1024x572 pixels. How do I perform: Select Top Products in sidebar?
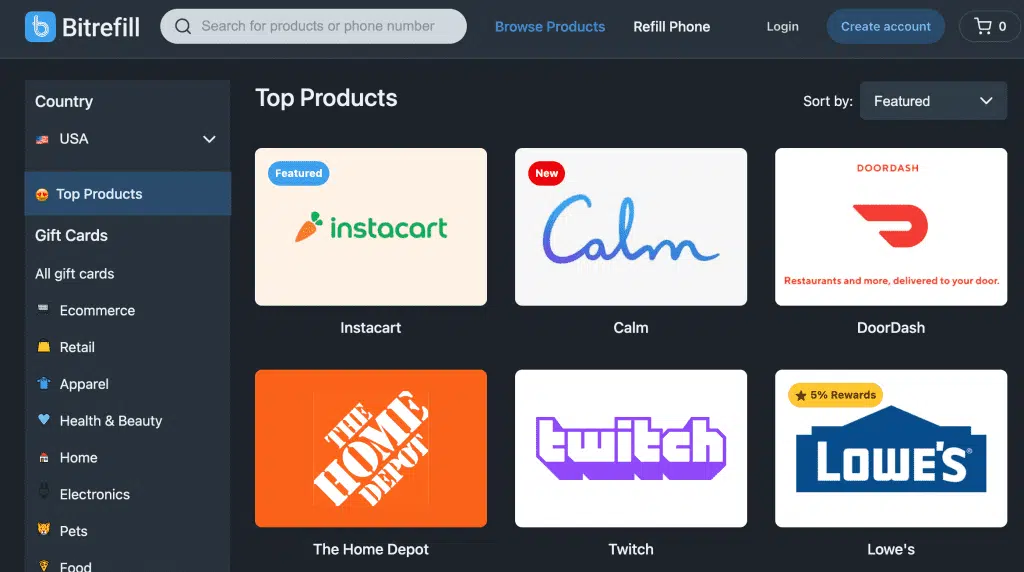pos(128,194)
